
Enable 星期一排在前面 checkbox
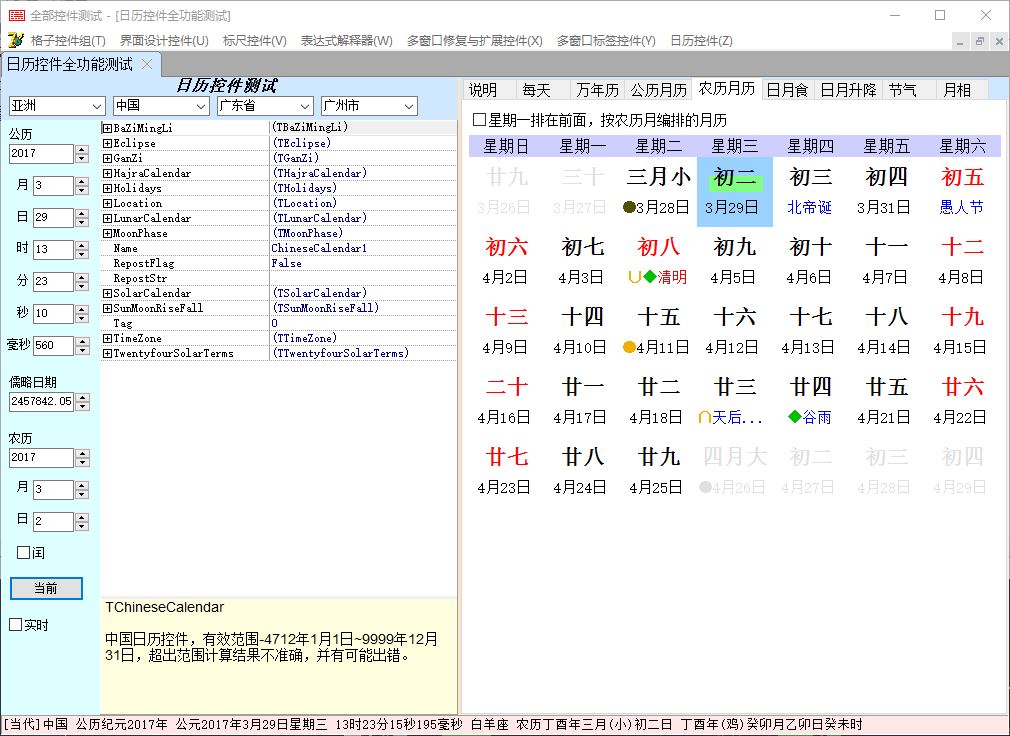click(x=479, y=120)
